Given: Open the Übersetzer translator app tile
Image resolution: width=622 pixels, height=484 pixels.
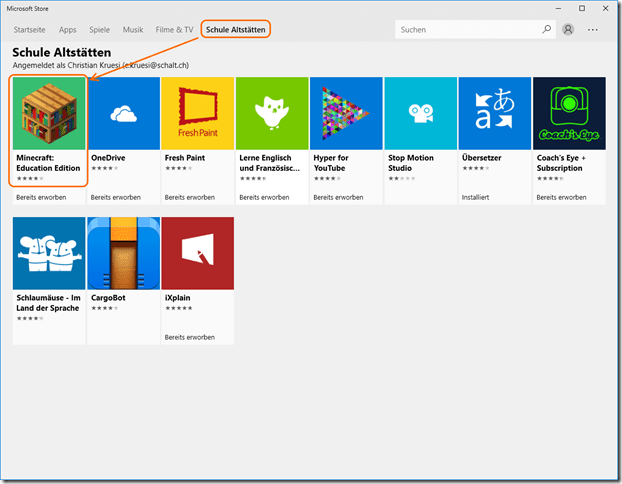Looking at the screenshot, I should pyautogui.click(x=494, y=114).
